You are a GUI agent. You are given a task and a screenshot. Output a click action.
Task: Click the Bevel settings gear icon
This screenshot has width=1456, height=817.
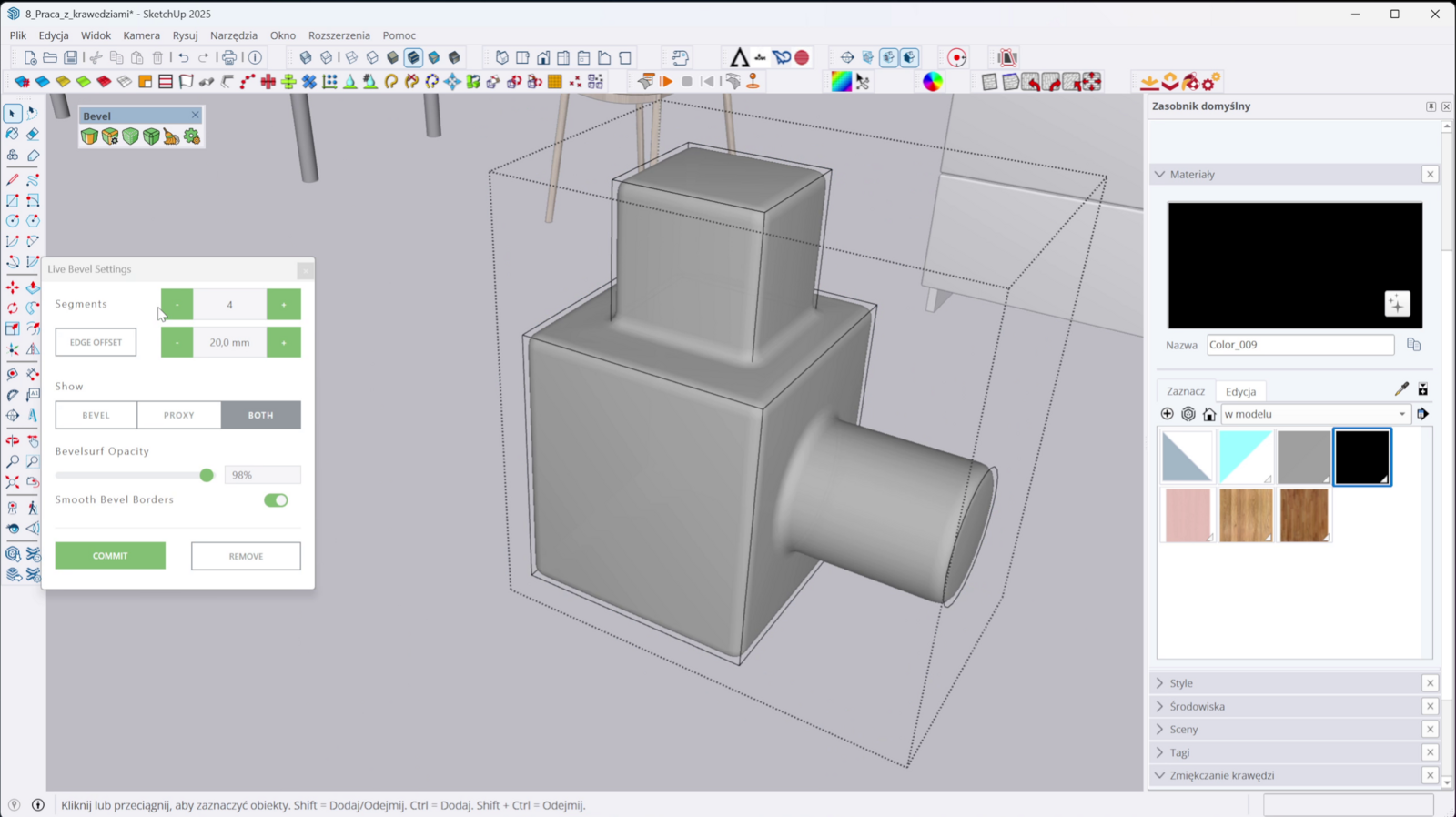[192, 136]
